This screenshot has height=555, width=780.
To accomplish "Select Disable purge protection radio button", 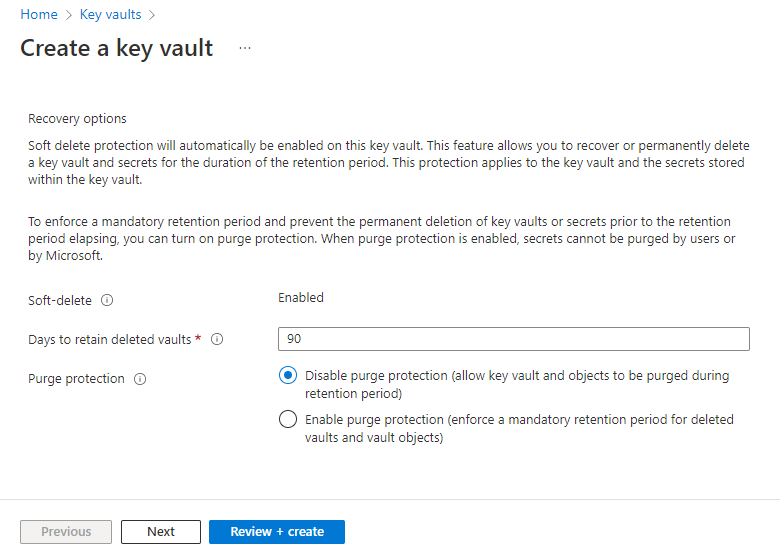I will [288, 375].
